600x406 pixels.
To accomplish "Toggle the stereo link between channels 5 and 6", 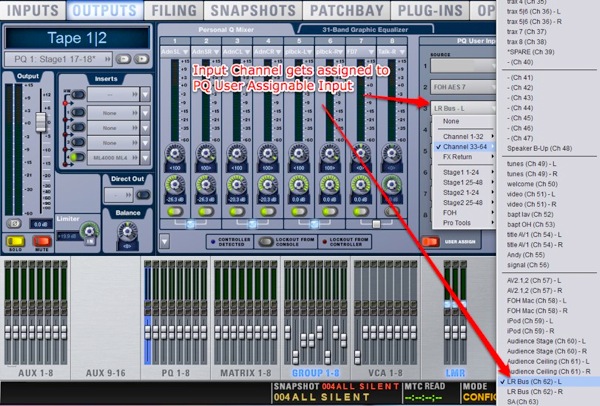I will click(x=314, y=224).
